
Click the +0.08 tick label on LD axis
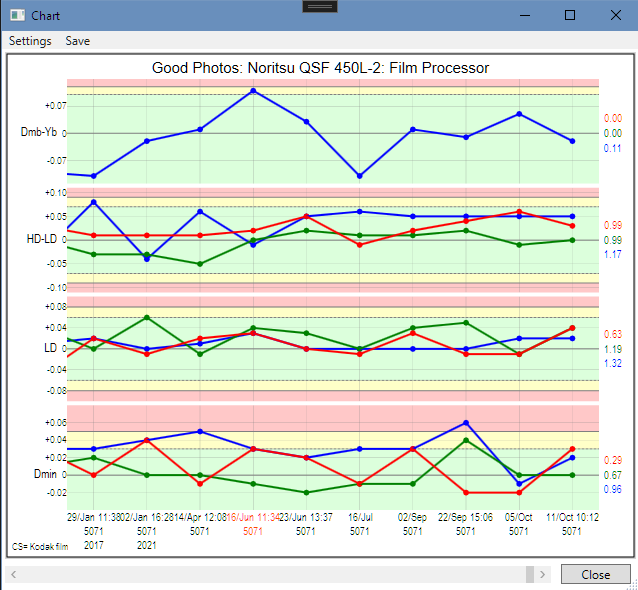coord(56,306)
